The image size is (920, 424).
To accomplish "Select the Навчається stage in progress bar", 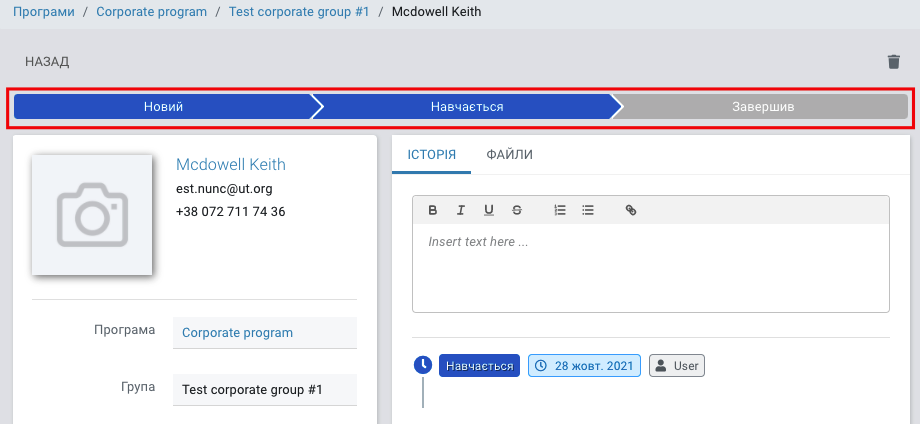I will pos(467,107).
